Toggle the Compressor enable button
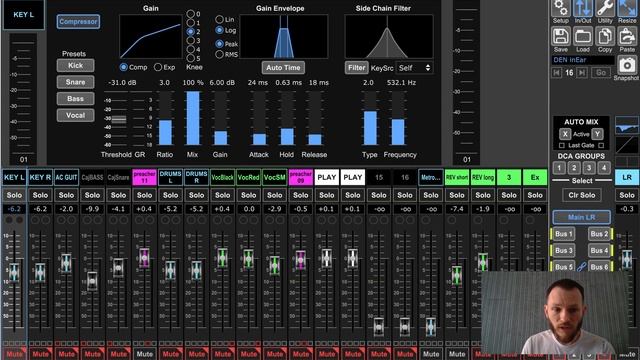The height and width of the screenshot is (360, 640). point(78,22)
